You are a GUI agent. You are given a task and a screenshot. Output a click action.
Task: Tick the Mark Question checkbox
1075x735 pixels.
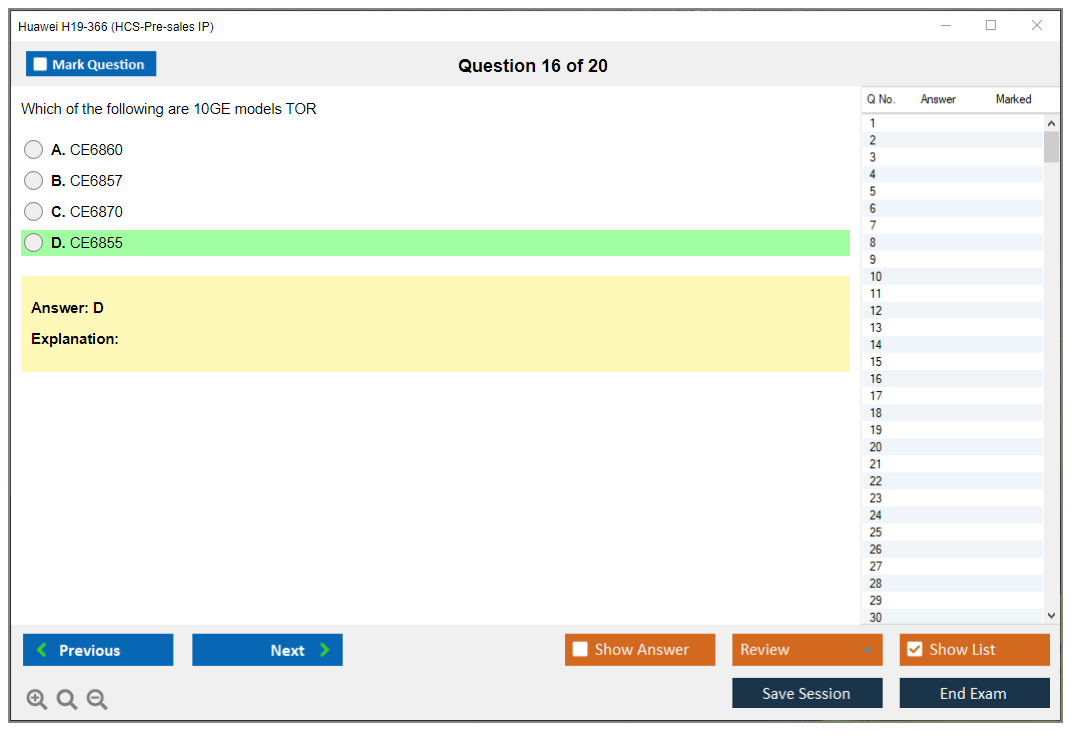tap(41, 65)
